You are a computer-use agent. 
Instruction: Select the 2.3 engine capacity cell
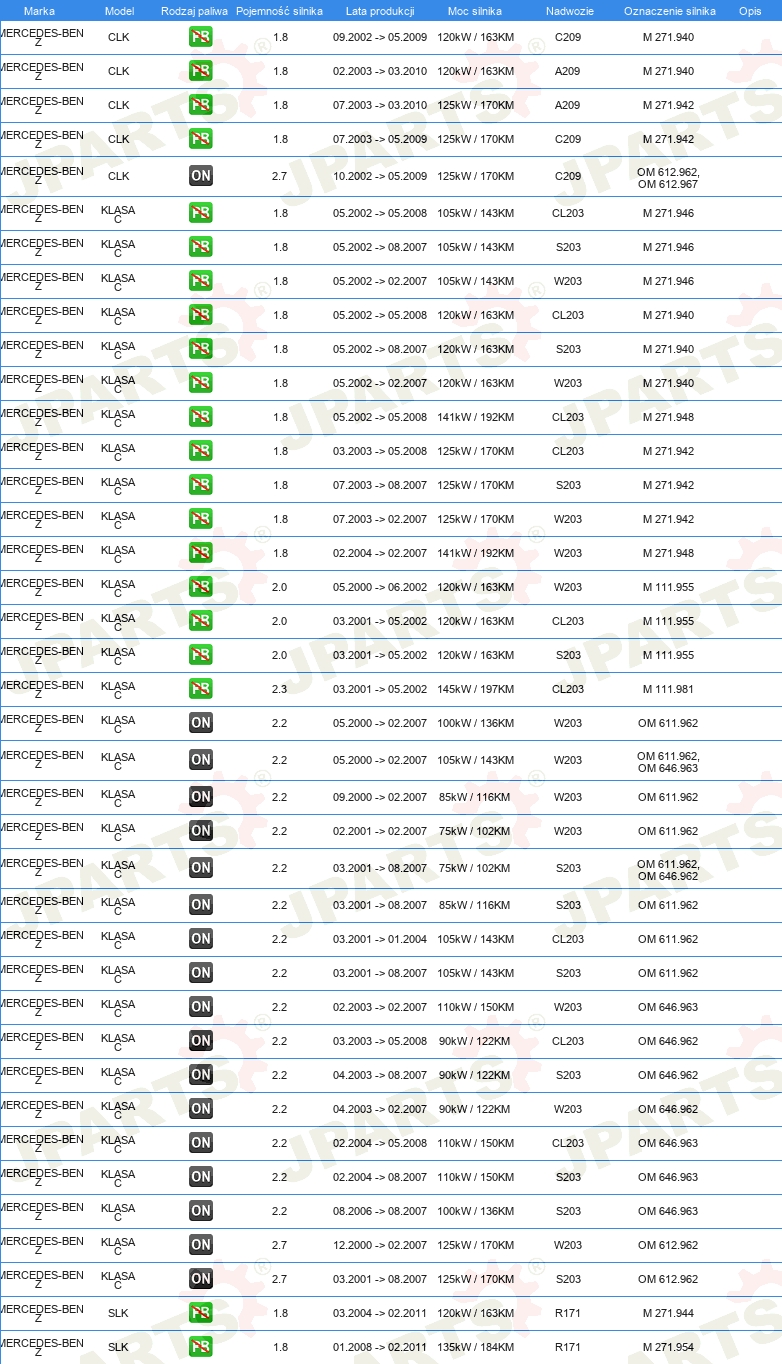pos(280,688)
